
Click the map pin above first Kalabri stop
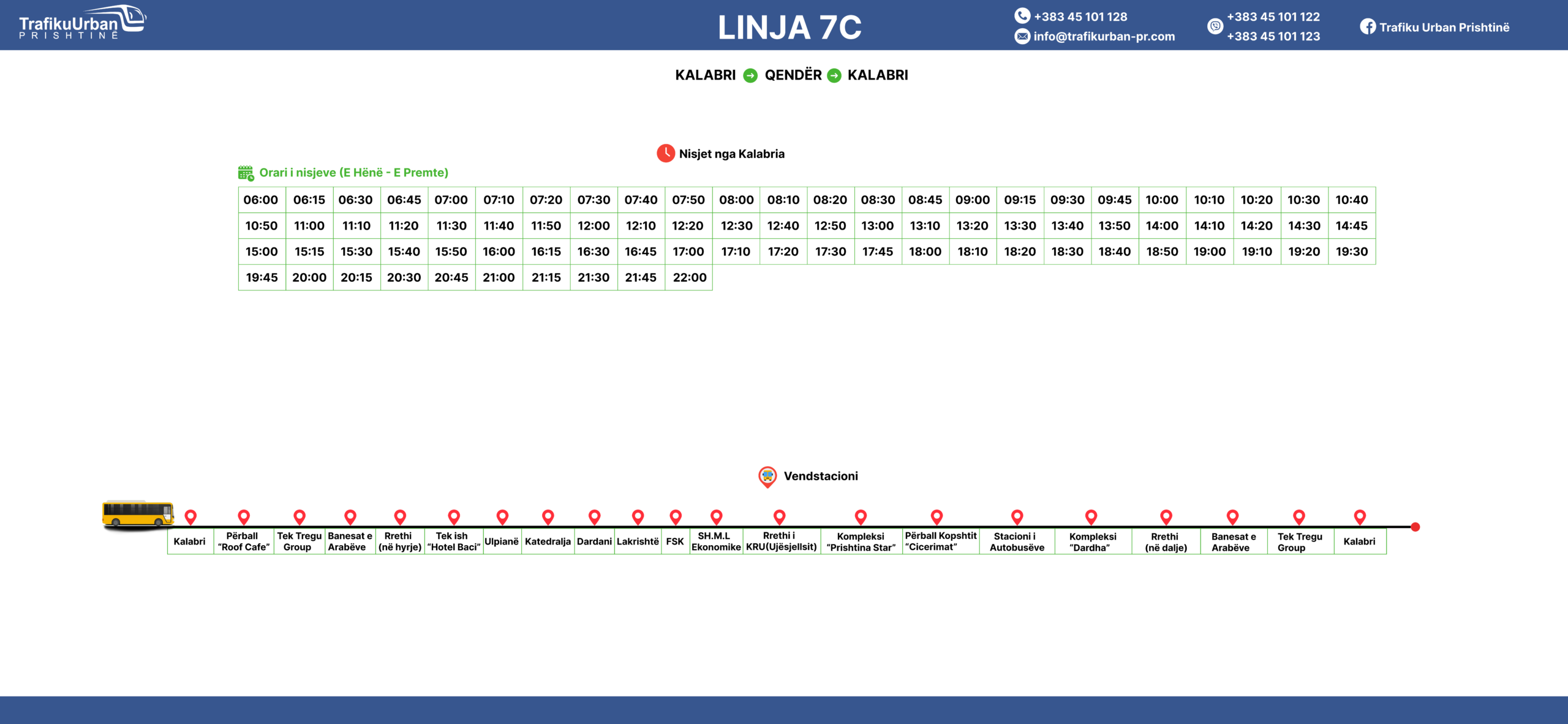pyautogui.click(x=190, y=517)
